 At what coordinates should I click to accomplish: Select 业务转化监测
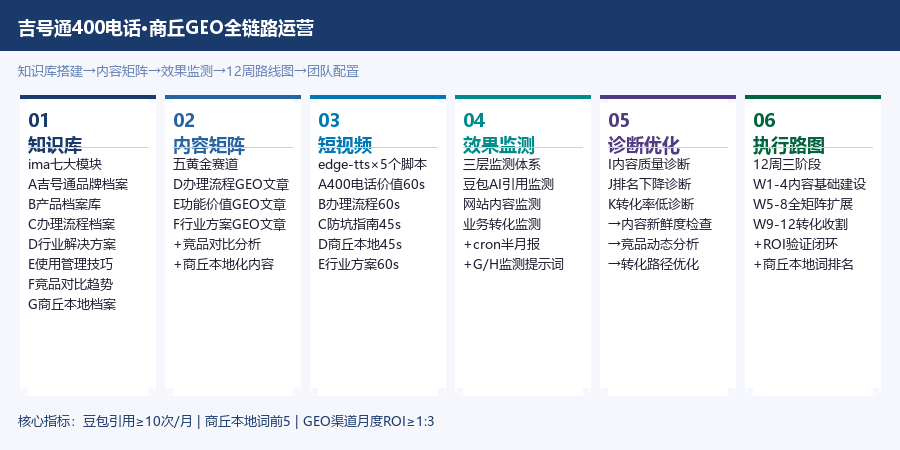[x=502, y=224]
